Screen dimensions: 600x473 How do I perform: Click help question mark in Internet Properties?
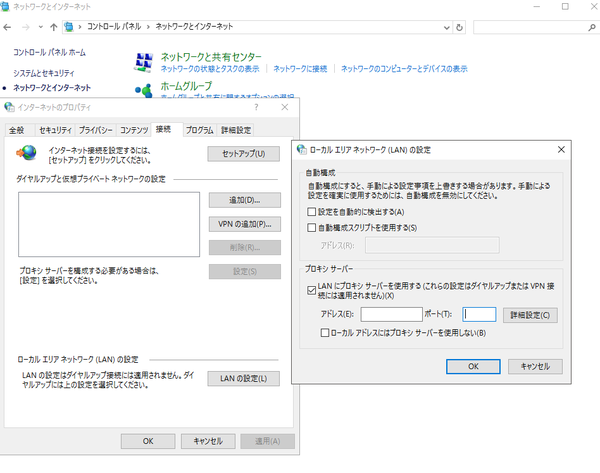[x=256, y=107]
